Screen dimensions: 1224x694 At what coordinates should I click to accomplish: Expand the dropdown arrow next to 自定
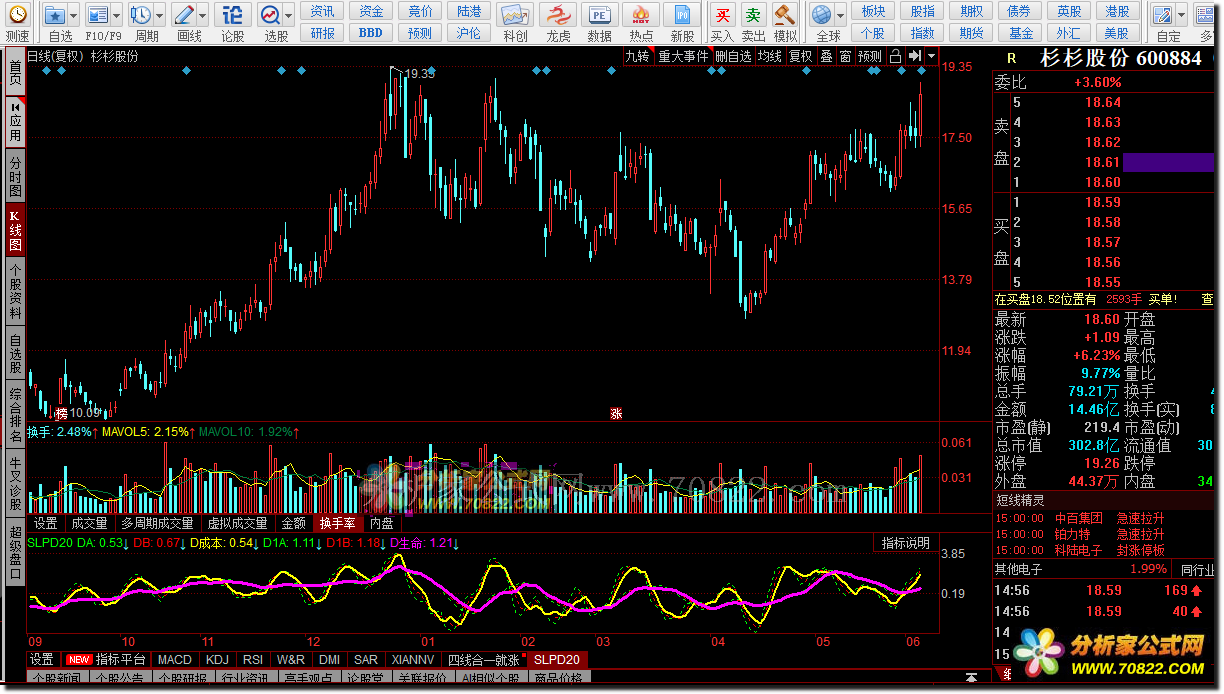click(1182, 16)
